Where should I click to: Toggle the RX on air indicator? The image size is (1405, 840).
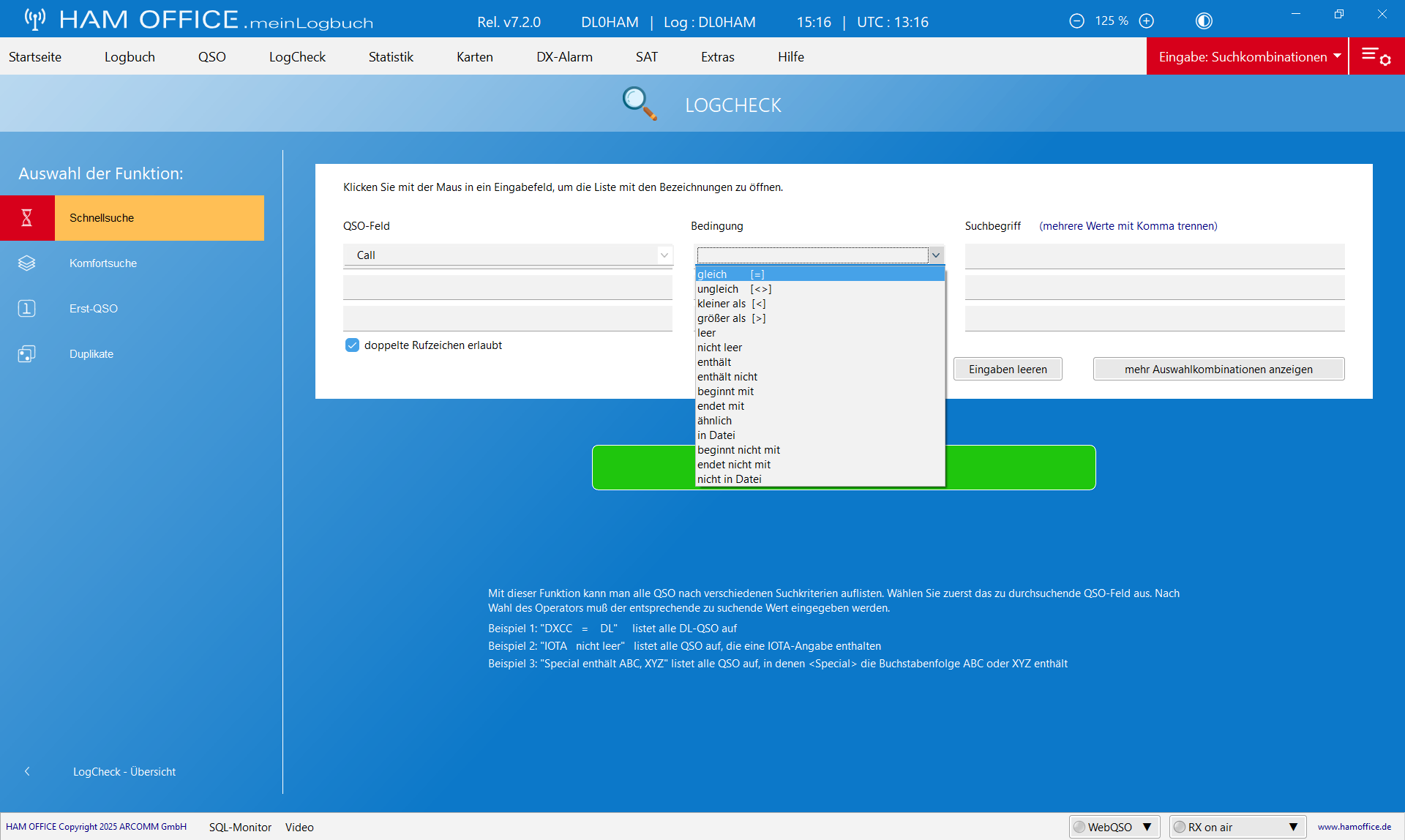click(1180, 827)
